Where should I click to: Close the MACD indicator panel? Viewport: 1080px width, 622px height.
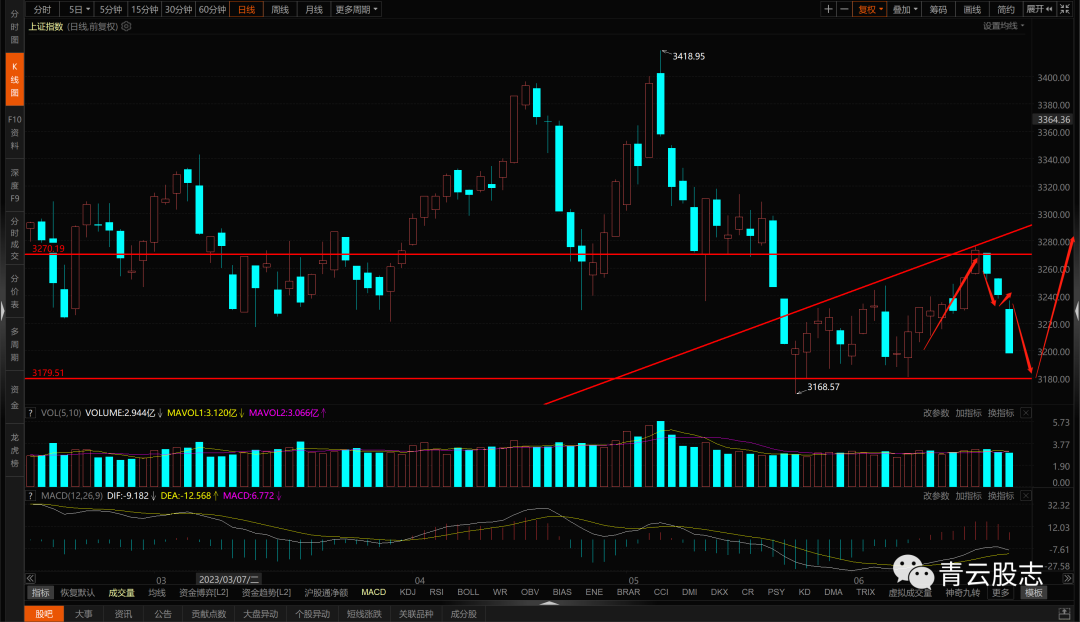1026,495
